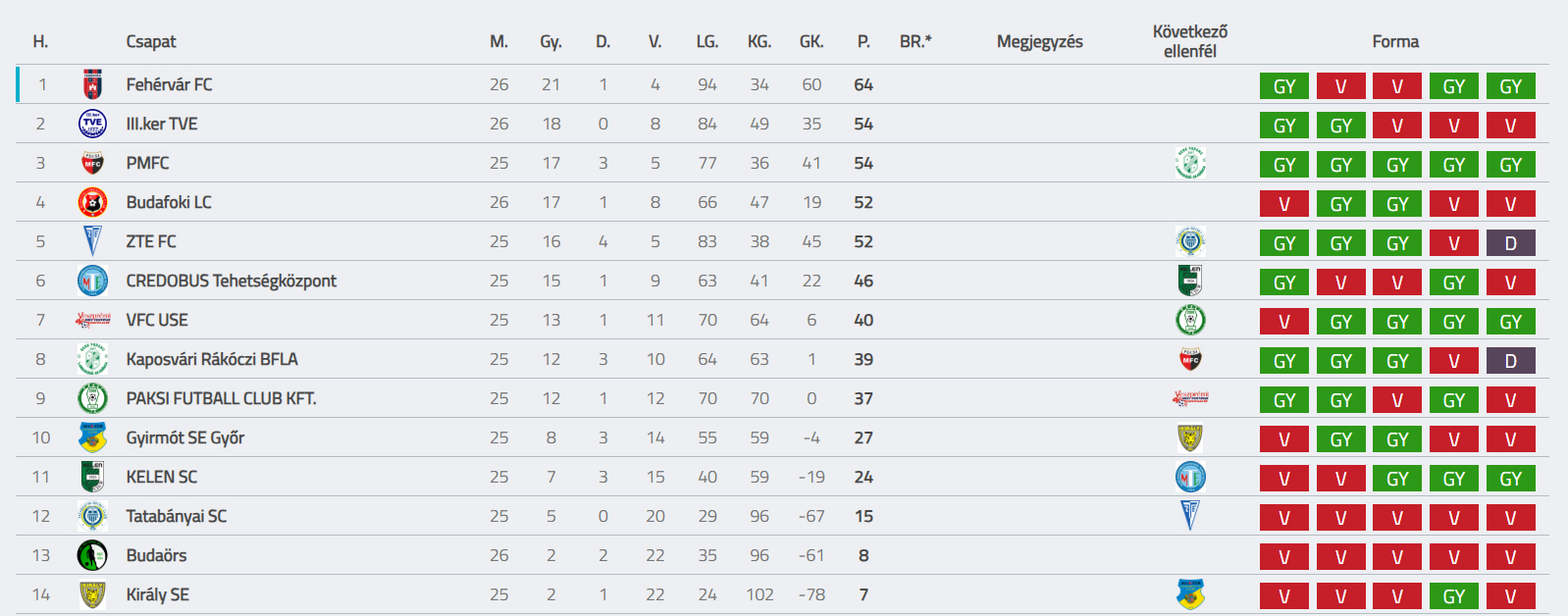1568x616 pixels.
Task: Click the purple D form badge for ZTE FC
Action: coord(1510,243)
